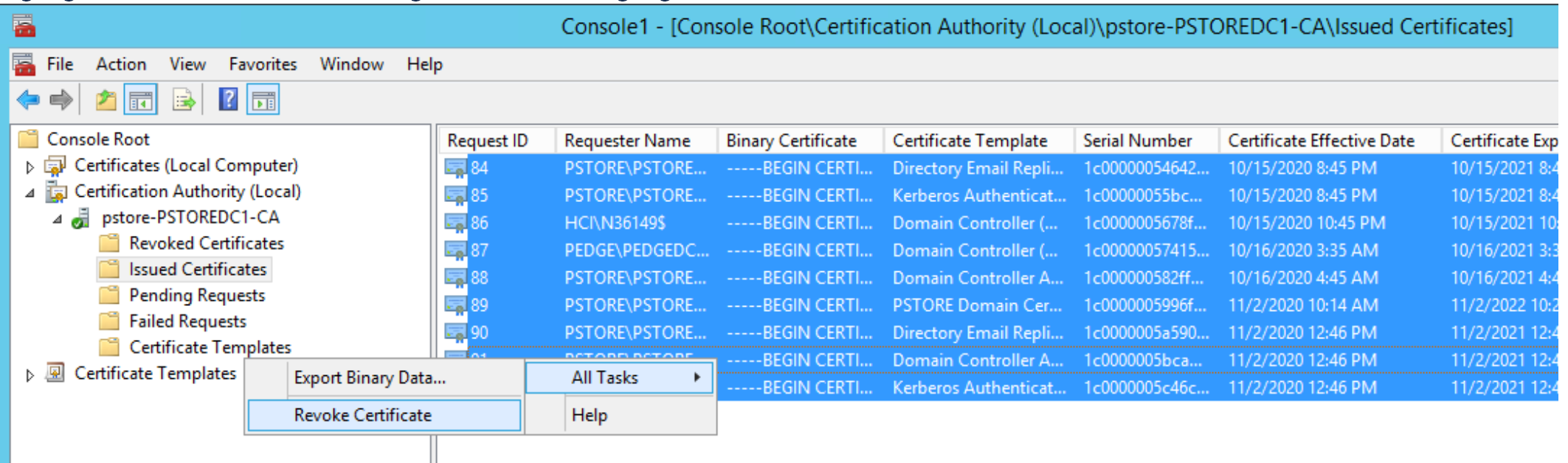Select Export Binary Data menu entry

[370, 377]
